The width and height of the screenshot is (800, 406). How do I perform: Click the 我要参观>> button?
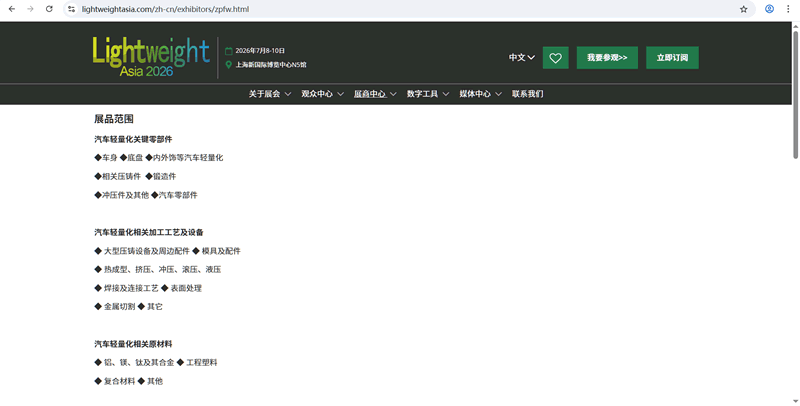click(607, 58)
